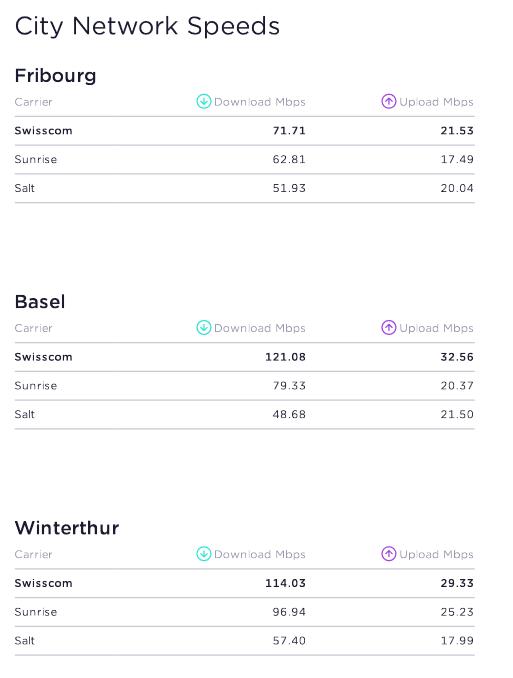Click the Winterthur upload arrow icon
Viewport: 513px width, 678px height.
tap(388, 554)
